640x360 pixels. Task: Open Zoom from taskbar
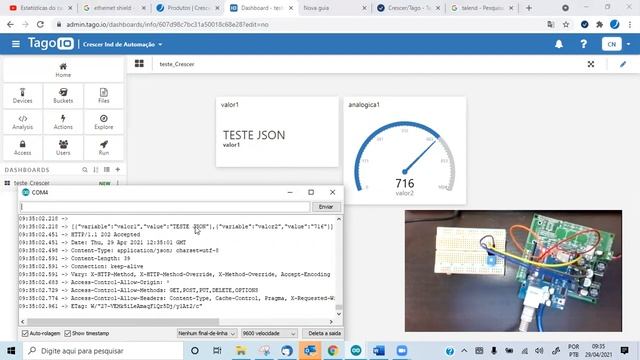(x=402, y=351)
